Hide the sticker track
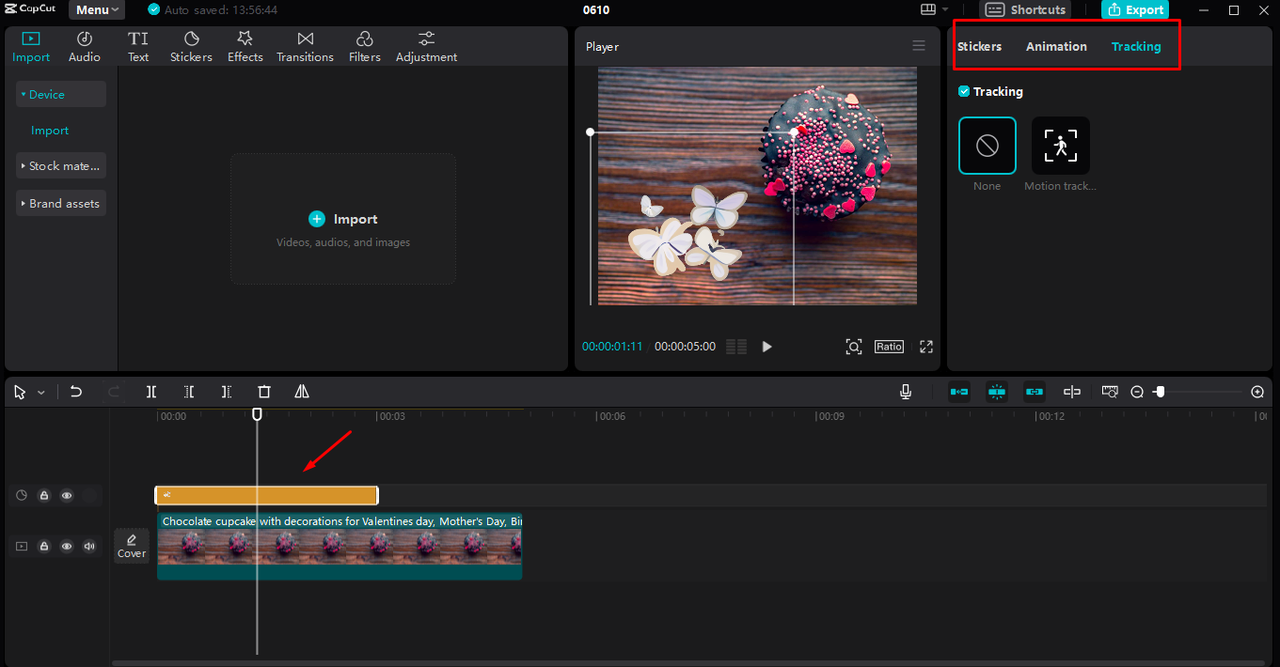This screenshot has height=667, width=1280. [67, 495]
